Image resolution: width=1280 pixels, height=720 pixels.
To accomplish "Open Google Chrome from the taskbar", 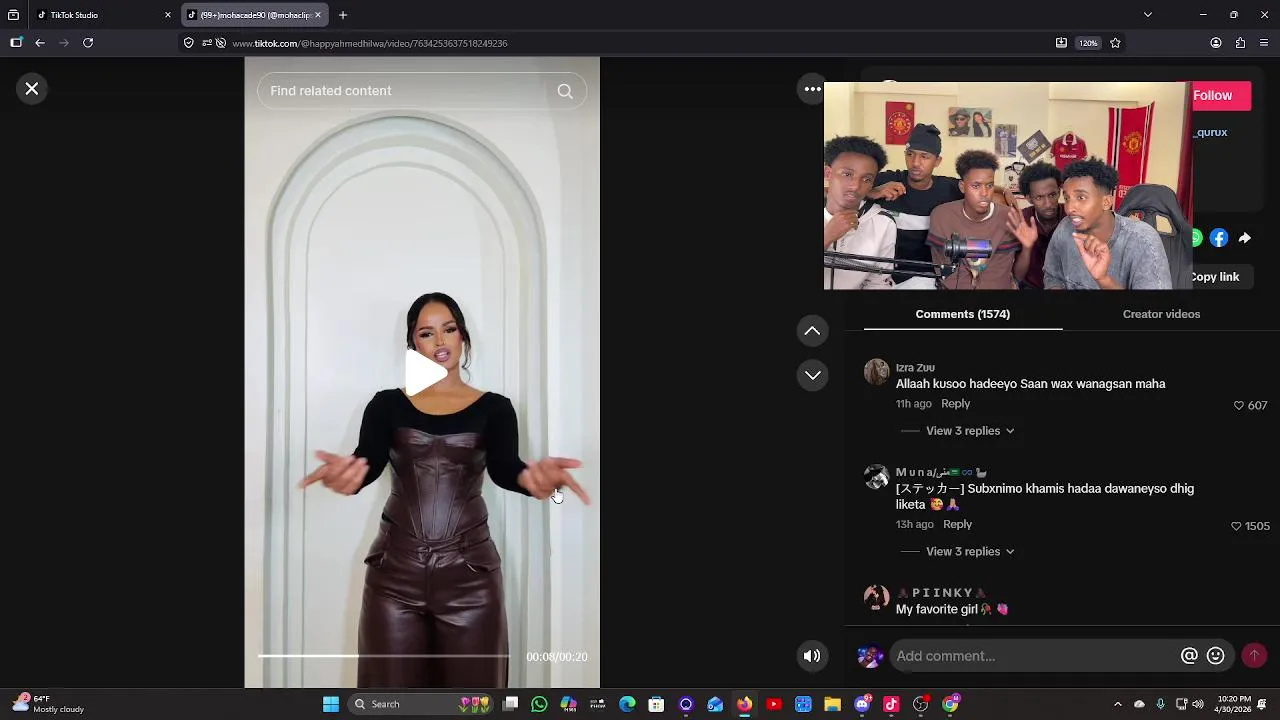I will coord(950,704).
